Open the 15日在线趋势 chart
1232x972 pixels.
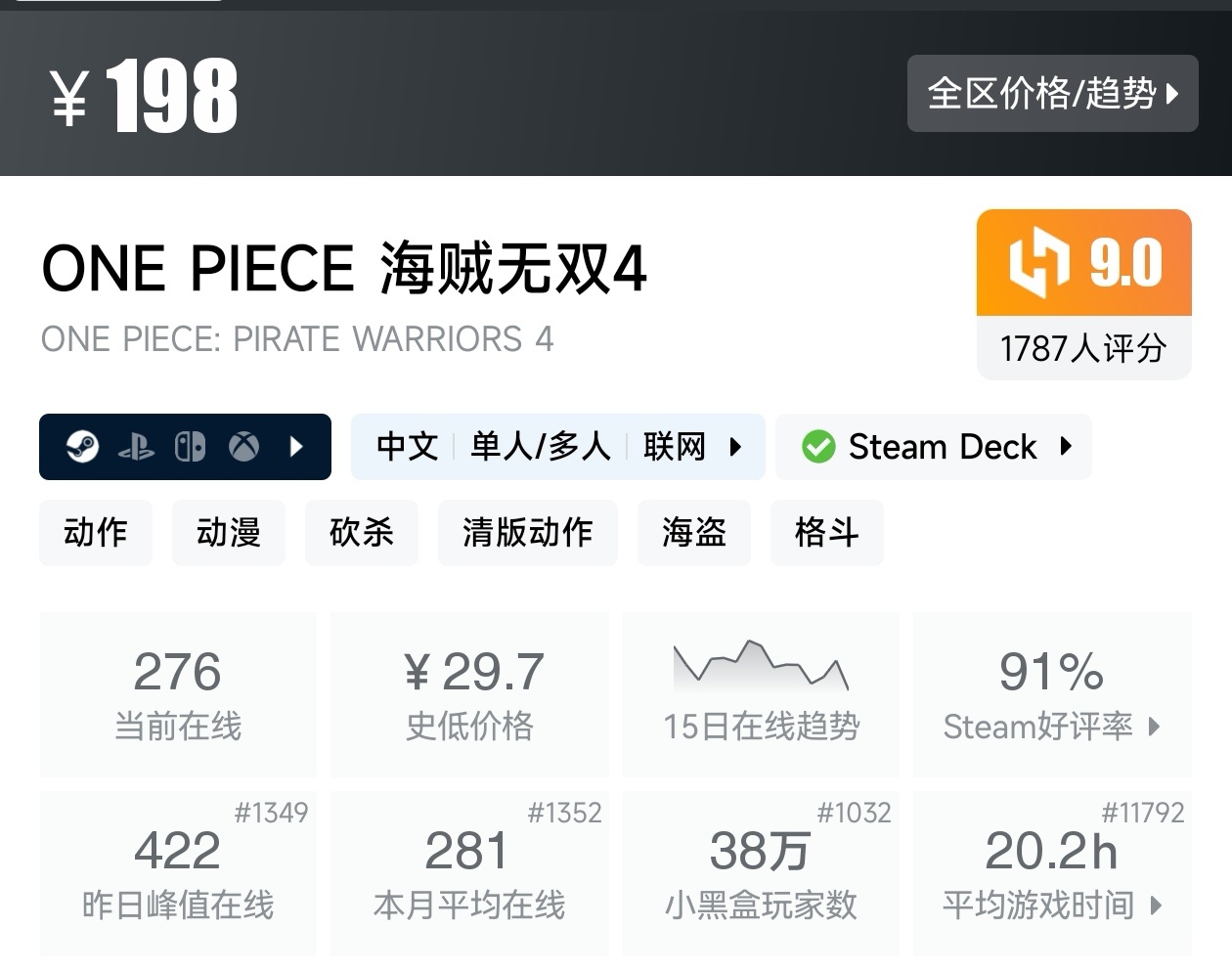(761, 694)
